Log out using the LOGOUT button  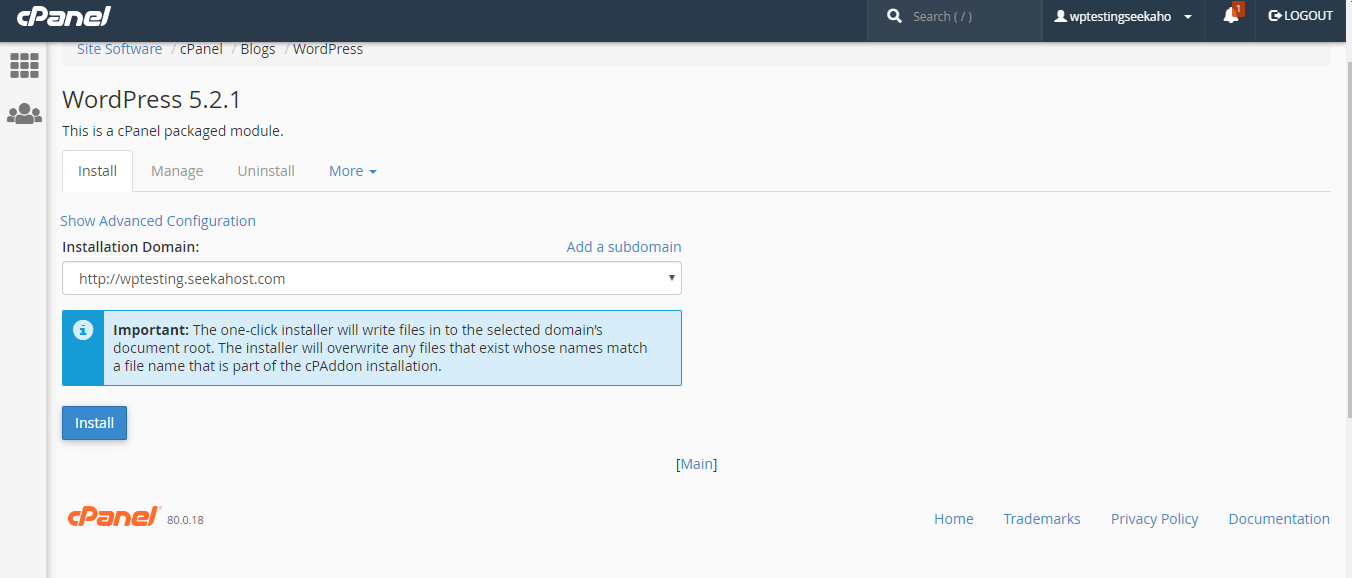coord(1301,16)
